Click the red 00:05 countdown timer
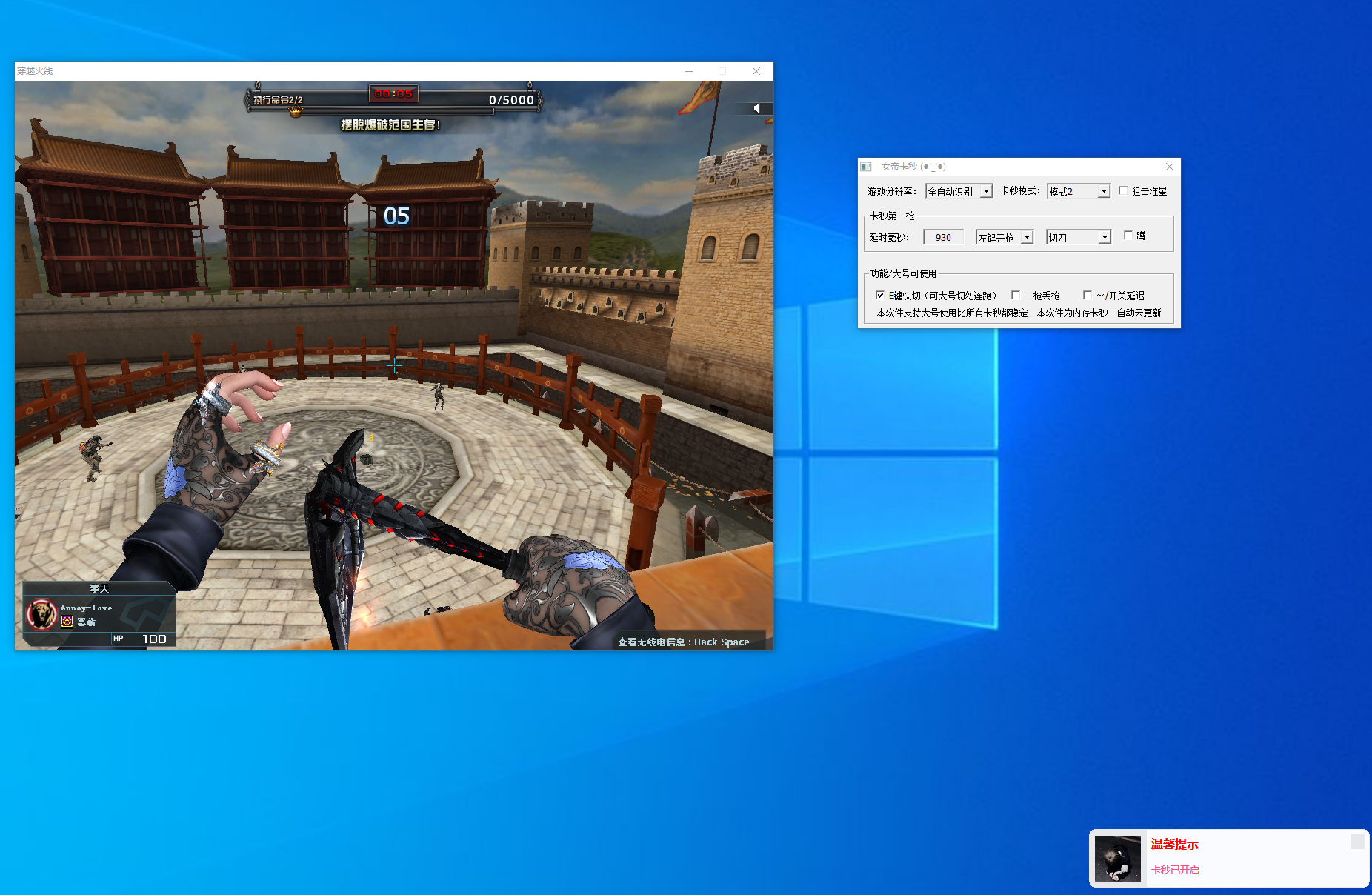The height and width of the screenshot is (895, 1372). (393, 93)
